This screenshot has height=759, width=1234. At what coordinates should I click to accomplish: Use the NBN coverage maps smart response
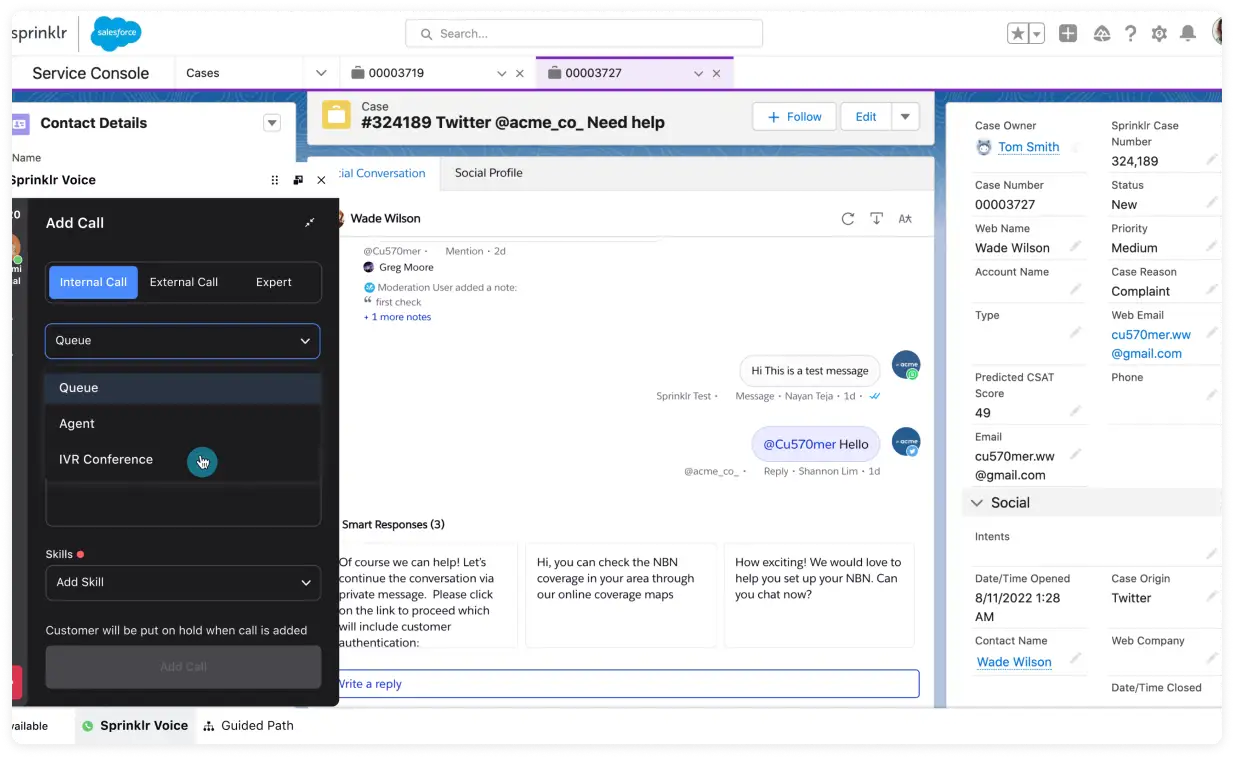point(621,596)
